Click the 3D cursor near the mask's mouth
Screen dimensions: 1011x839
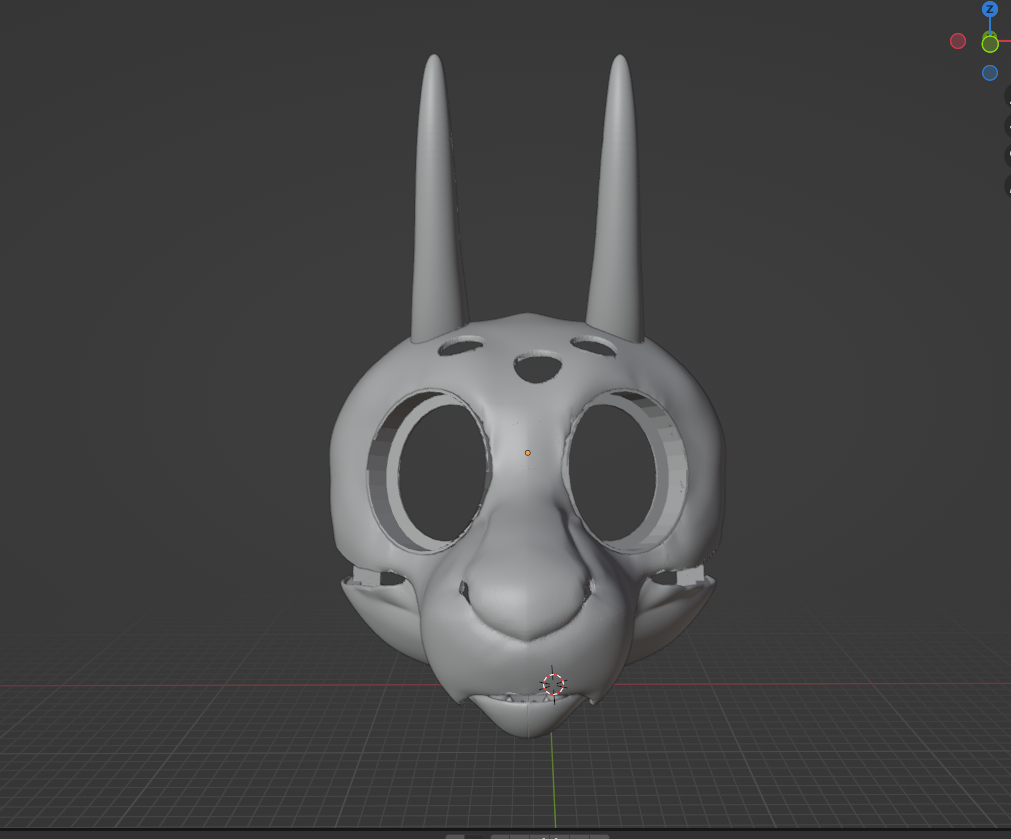(553, 684)
